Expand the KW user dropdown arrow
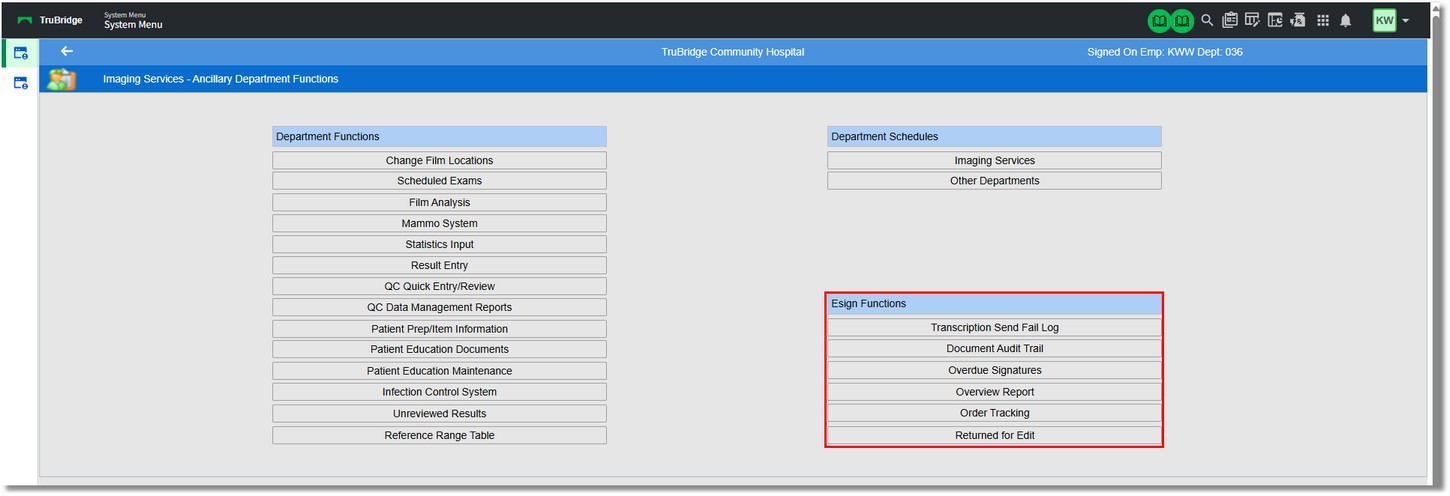The image size is (1450, 496). coord(1406,21)
